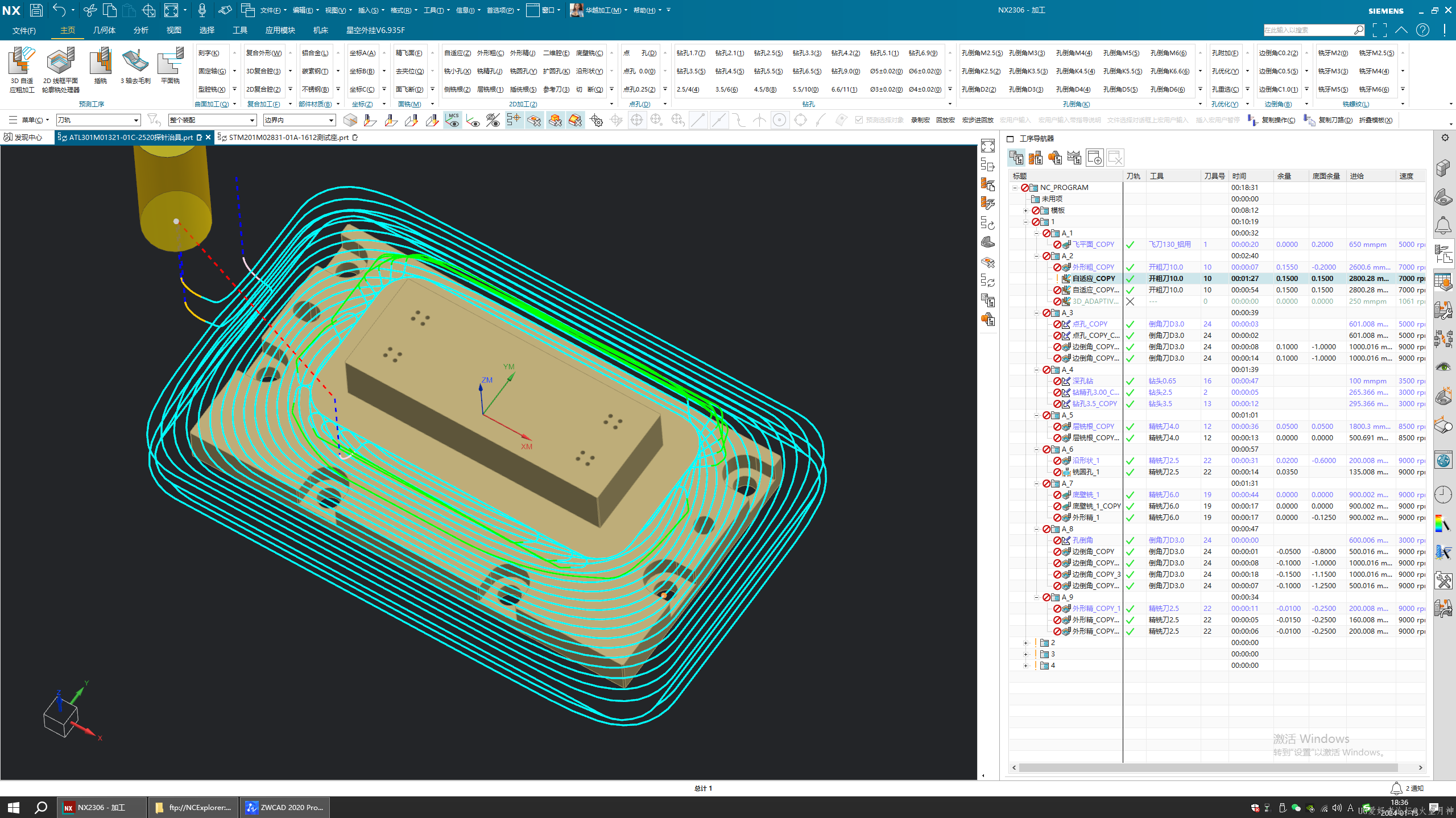Collapse the A_2 group node
Screen dimensions: 1456x818
coord(1036,256)
